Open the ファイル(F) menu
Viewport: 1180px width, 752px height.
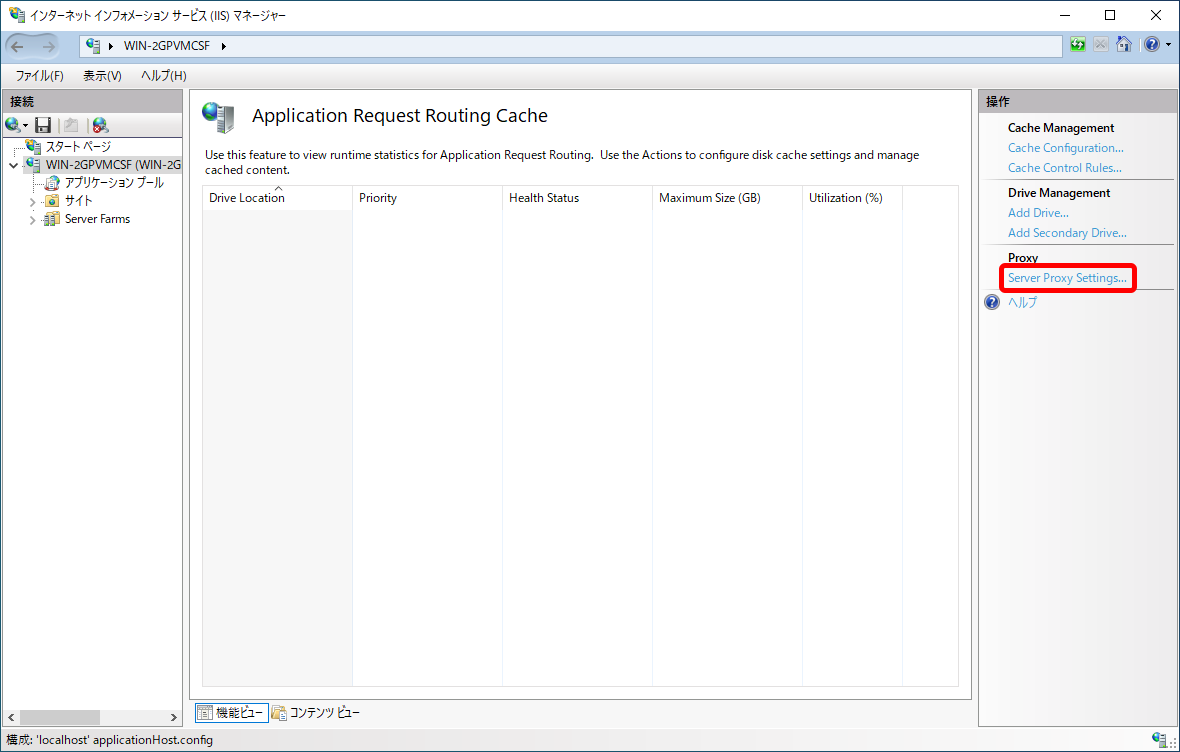[39, 76]
